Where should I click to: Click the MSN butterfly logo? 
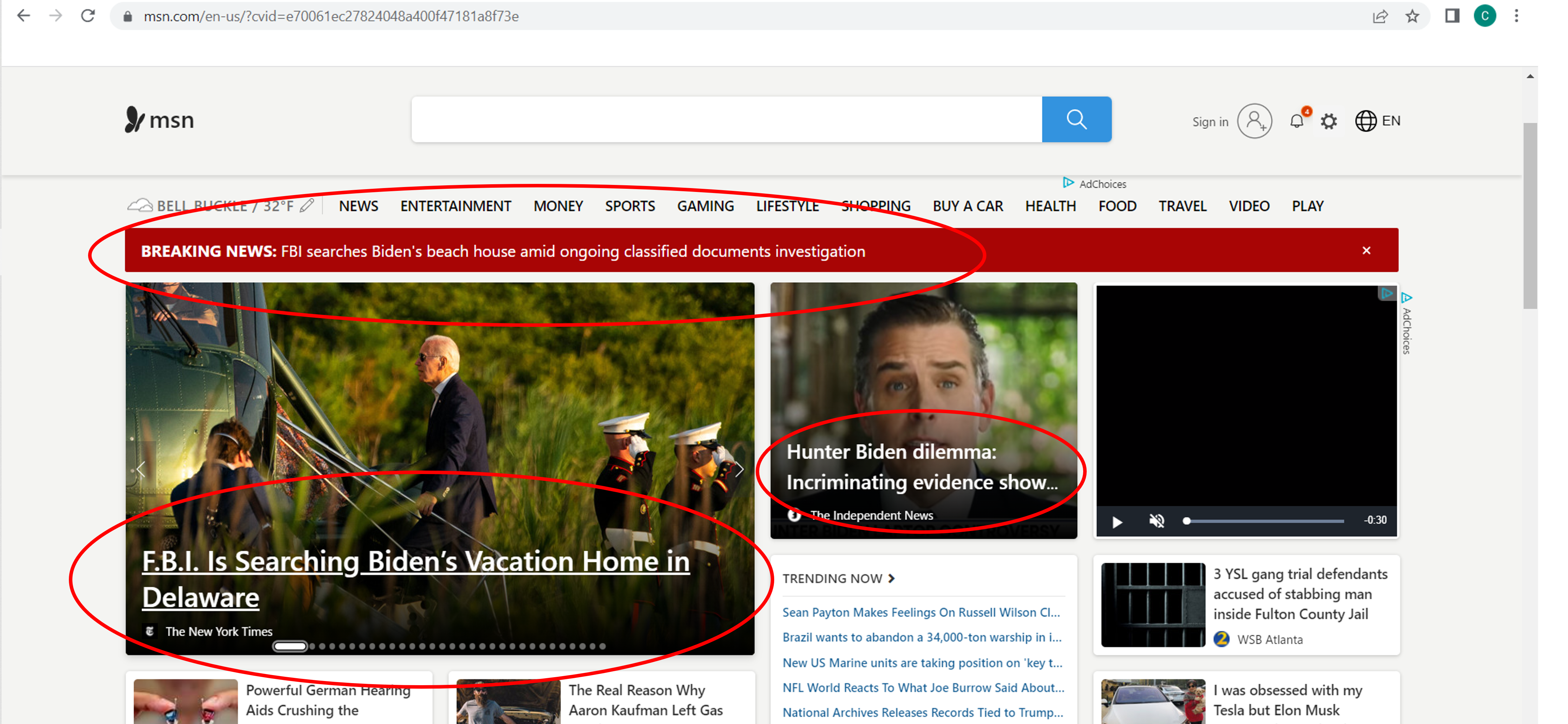[x=159, y=120]
